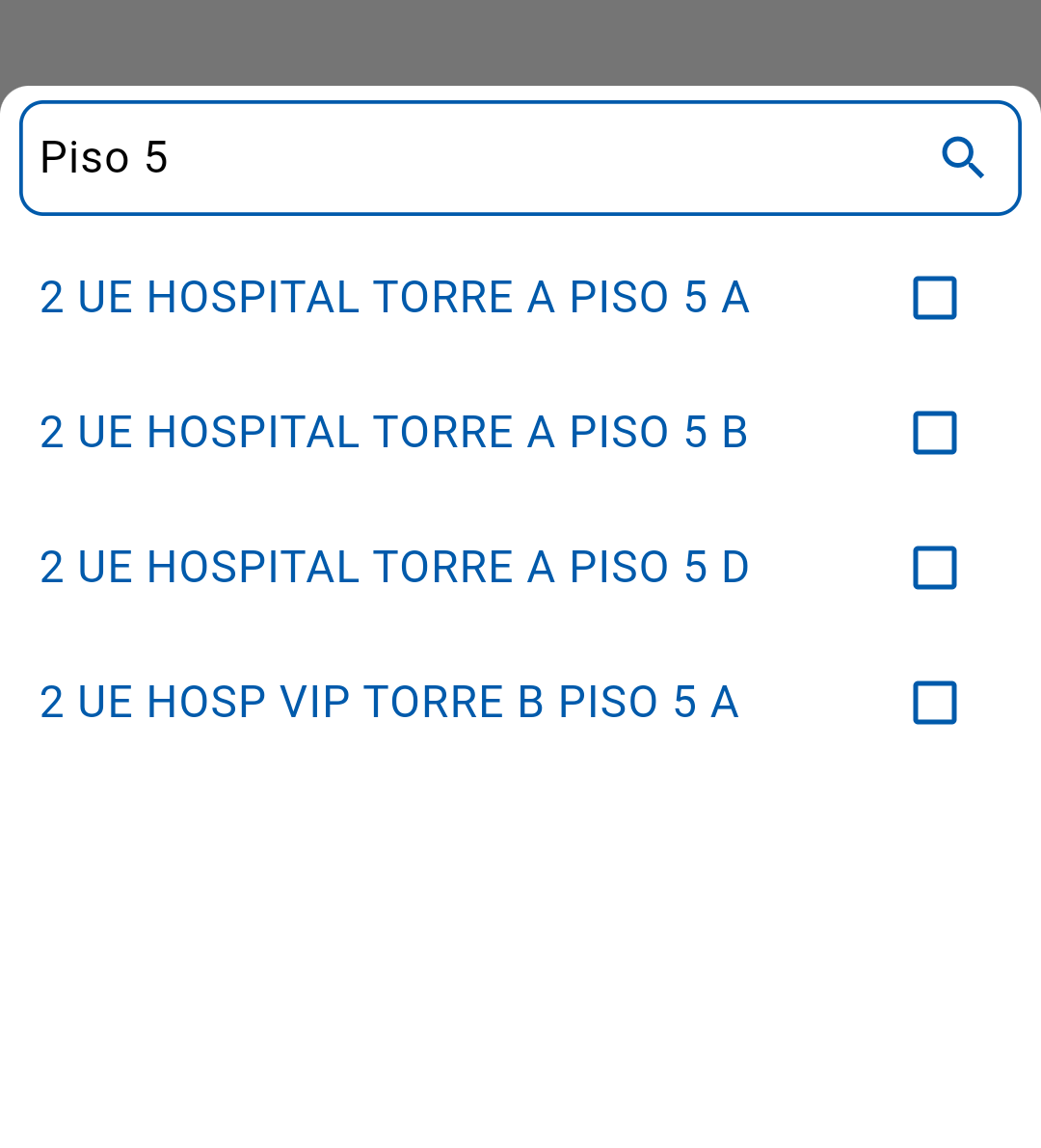Enable checkbox for TORRE A PISO 5 D
This screenshot has width=1041, height=1148.
coord(934,568)
